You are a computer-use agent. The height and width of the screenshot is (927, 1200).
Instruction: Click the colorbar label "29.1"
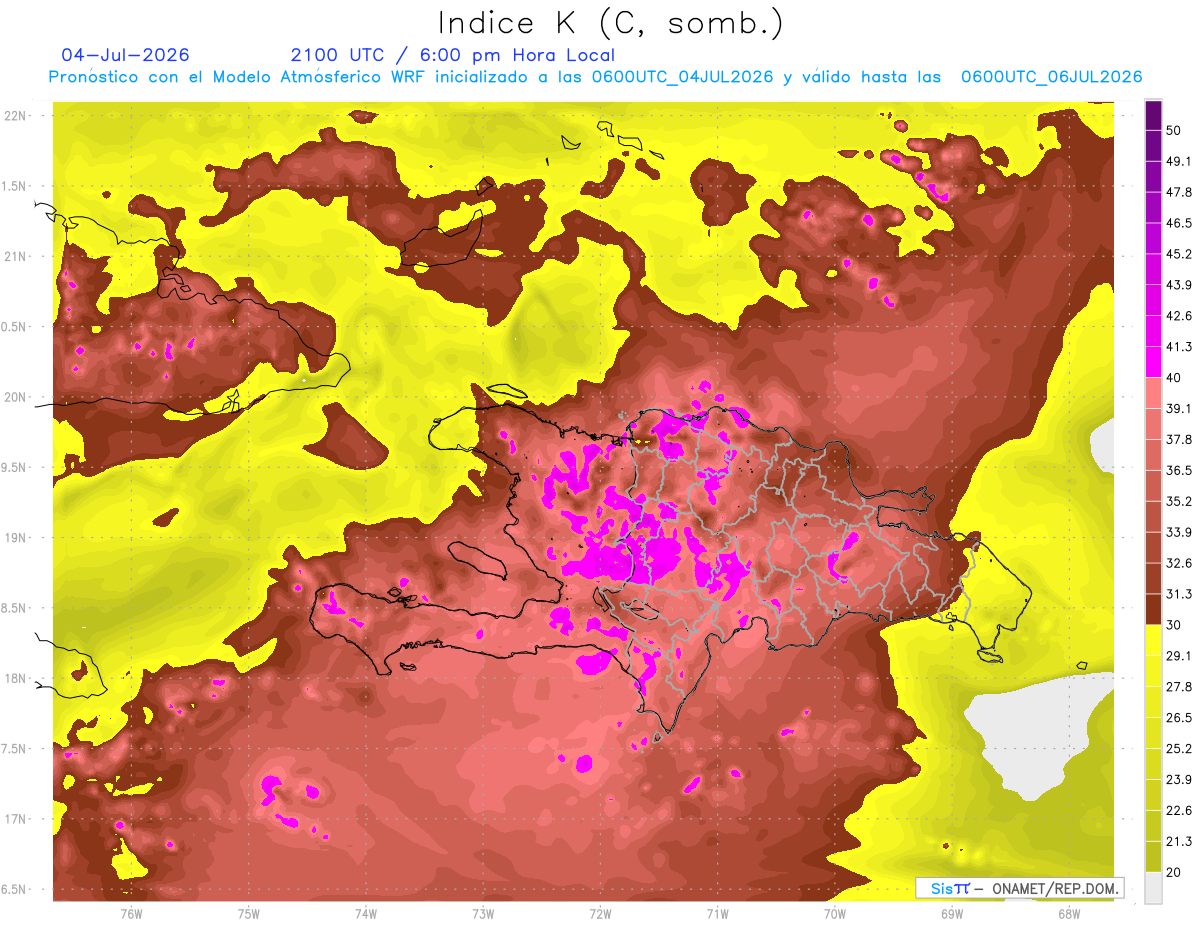(1179, 655)
